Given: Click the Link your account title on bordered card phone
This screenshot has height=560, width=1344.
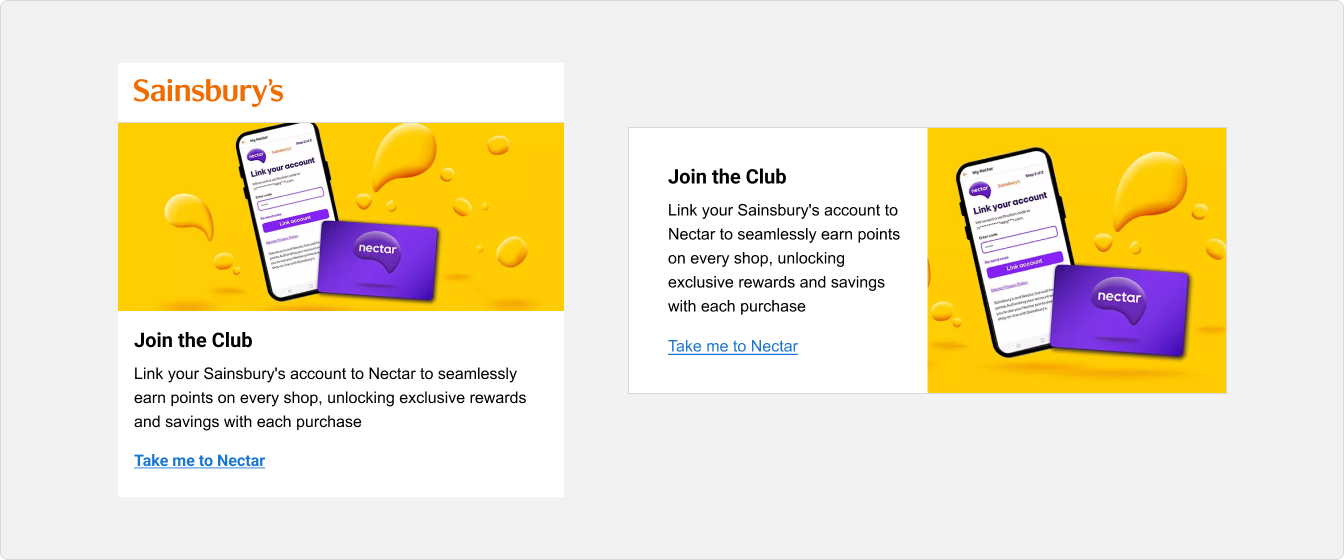Looking at the screenshot, I should coord(1010,203).
